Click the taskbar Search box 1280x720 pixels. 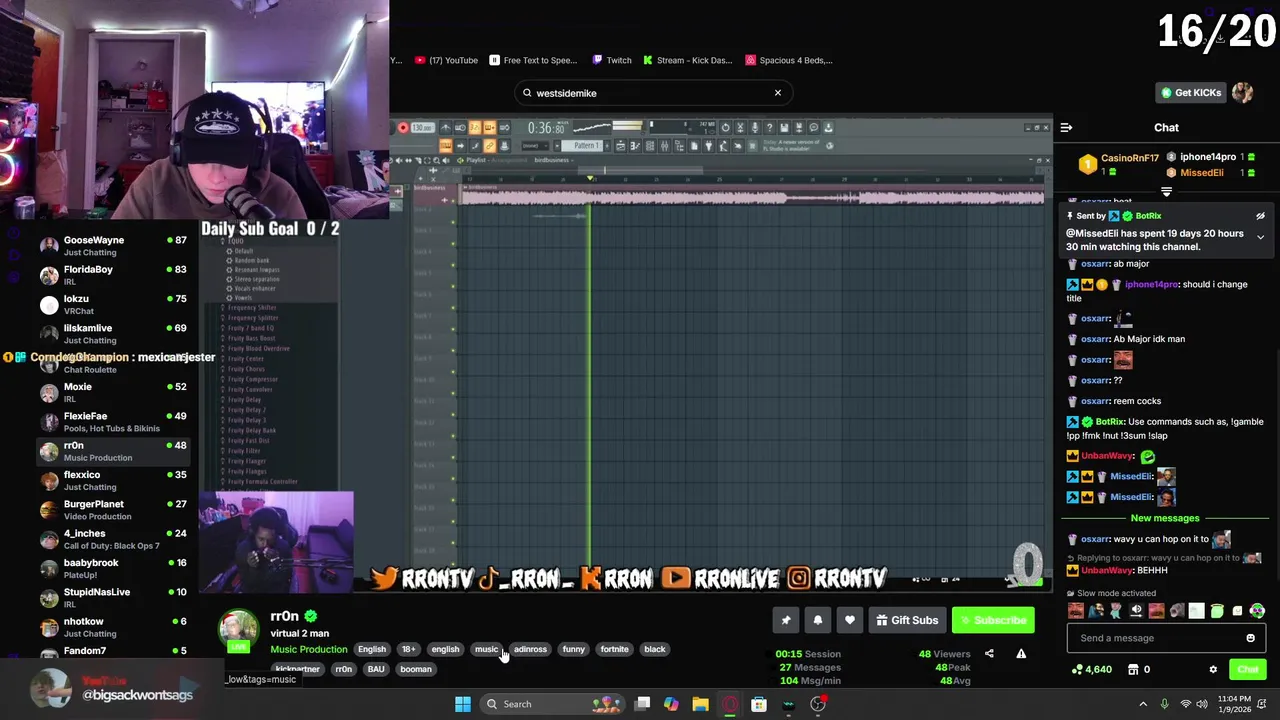(x=550, y=704)
